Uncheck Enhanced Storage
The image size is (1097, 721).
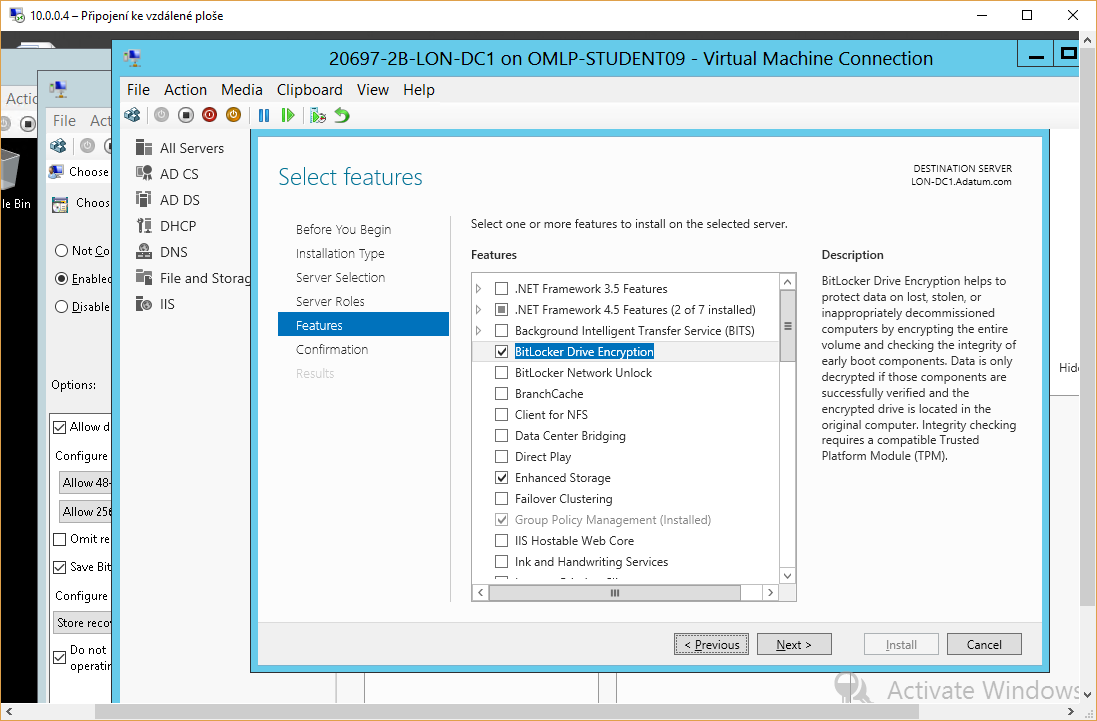tap(502, 477)
